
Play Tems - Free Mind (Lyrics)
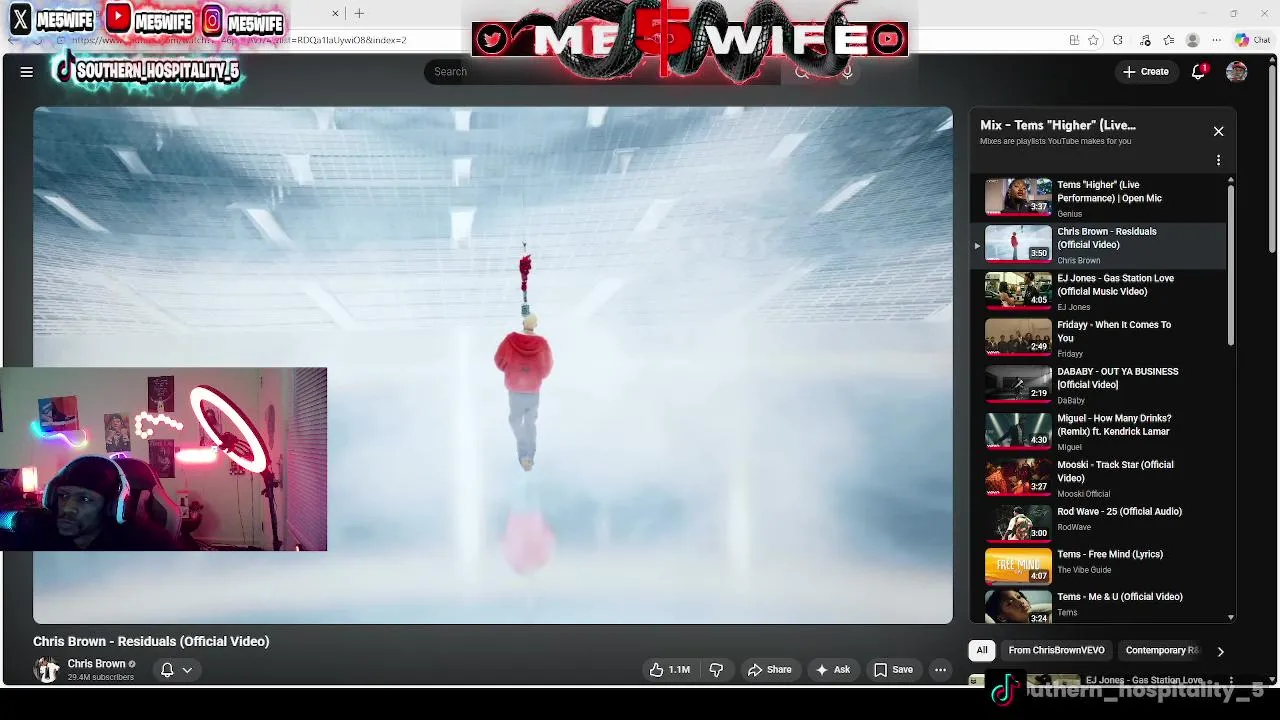(x=1097, y=565)
